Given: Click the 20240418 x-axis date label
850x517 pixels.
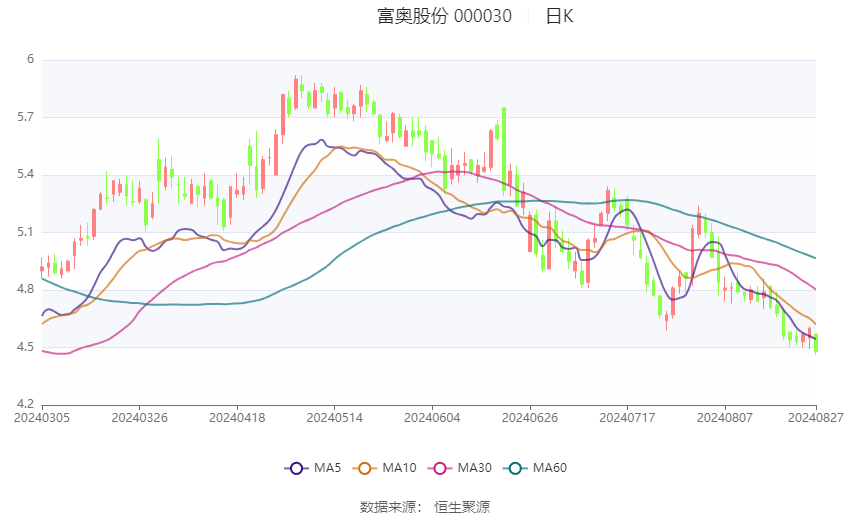Looking at the screenshot, I should pos(237,418).
